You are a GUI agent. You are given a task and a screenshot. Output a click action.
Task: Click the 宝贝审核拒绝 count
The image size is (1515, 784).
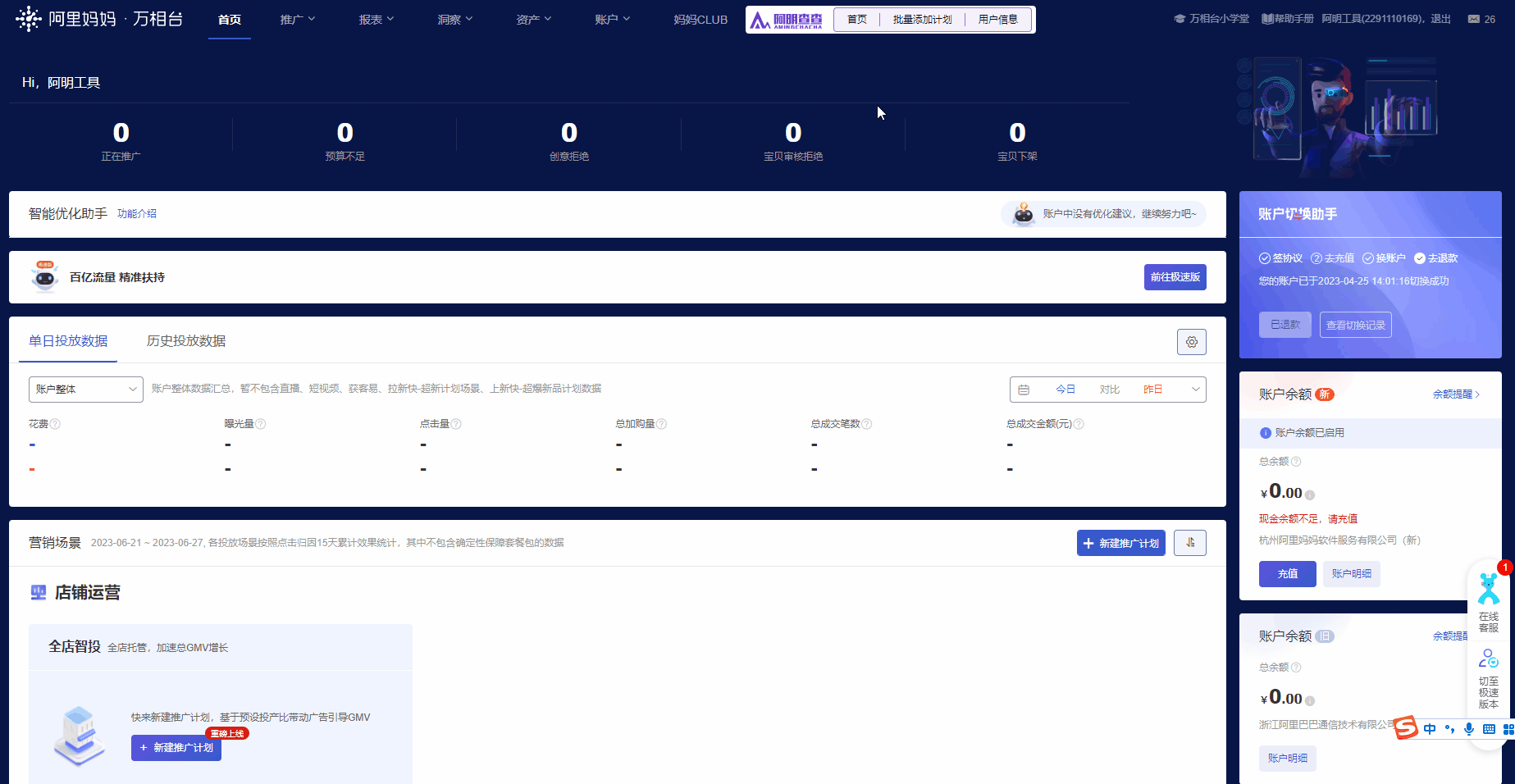tap(793, 133)
